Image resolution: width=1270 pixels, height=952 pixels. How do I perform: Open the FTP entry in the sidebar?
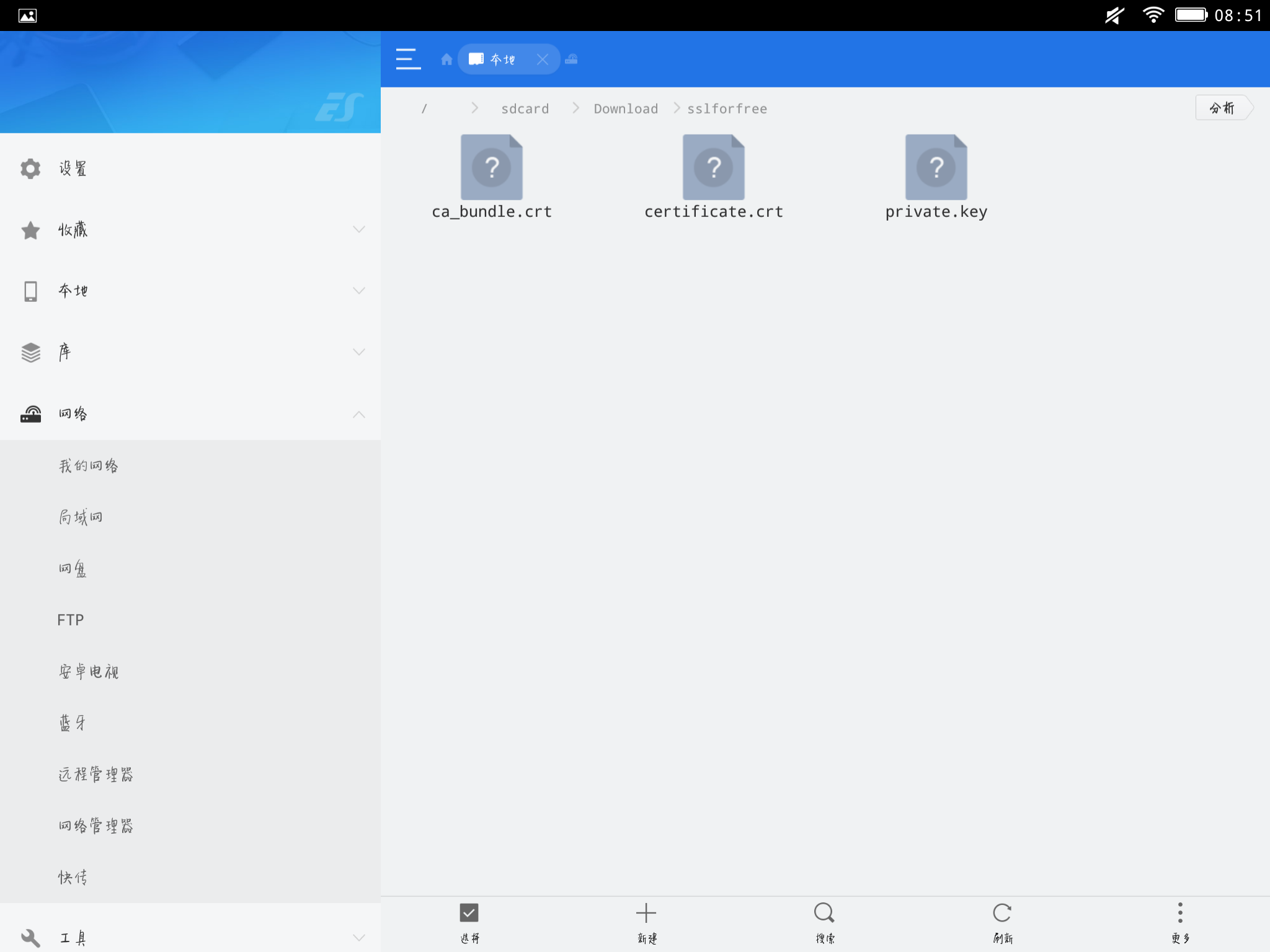pyautogui.click(x=70, y=619)
